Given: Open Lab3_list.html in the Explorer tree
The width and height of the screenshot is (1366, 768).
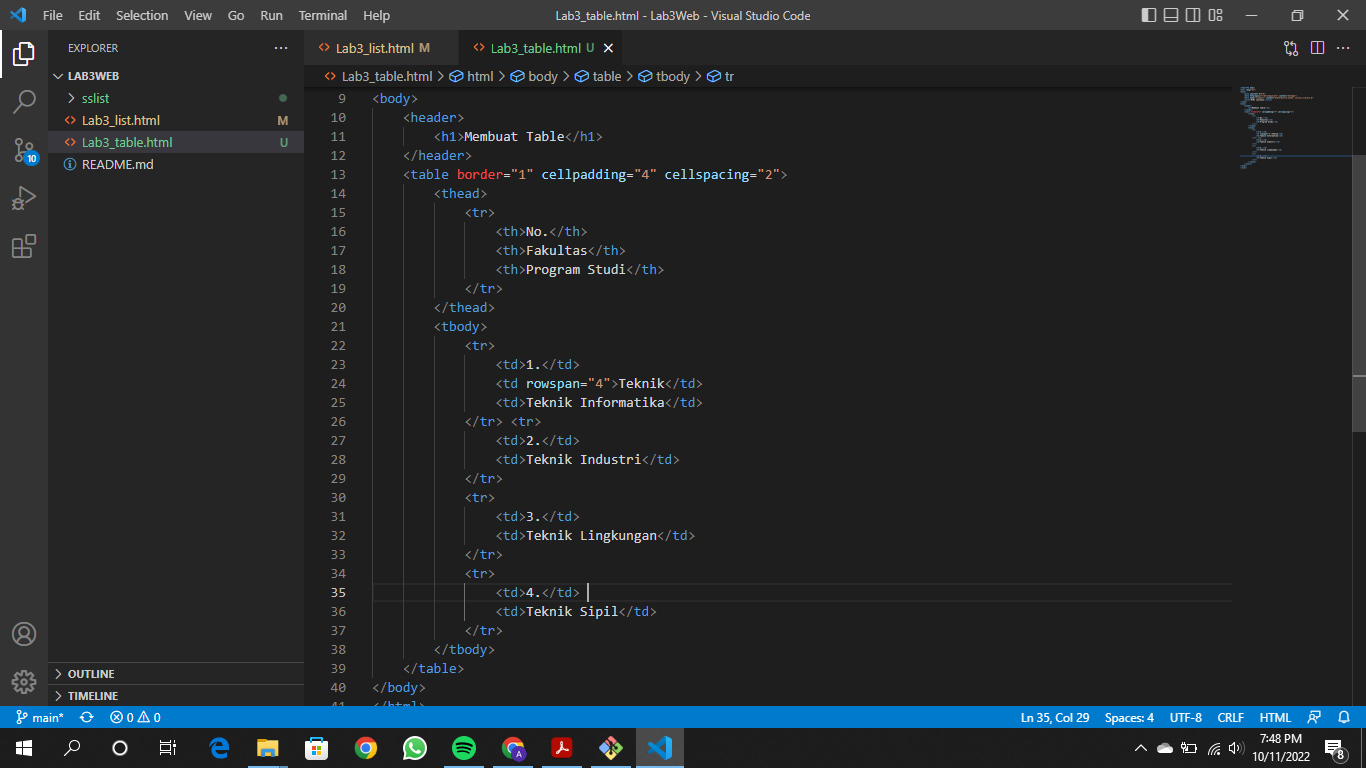Looking at the screenshot, I should click(x=176, y=120).
